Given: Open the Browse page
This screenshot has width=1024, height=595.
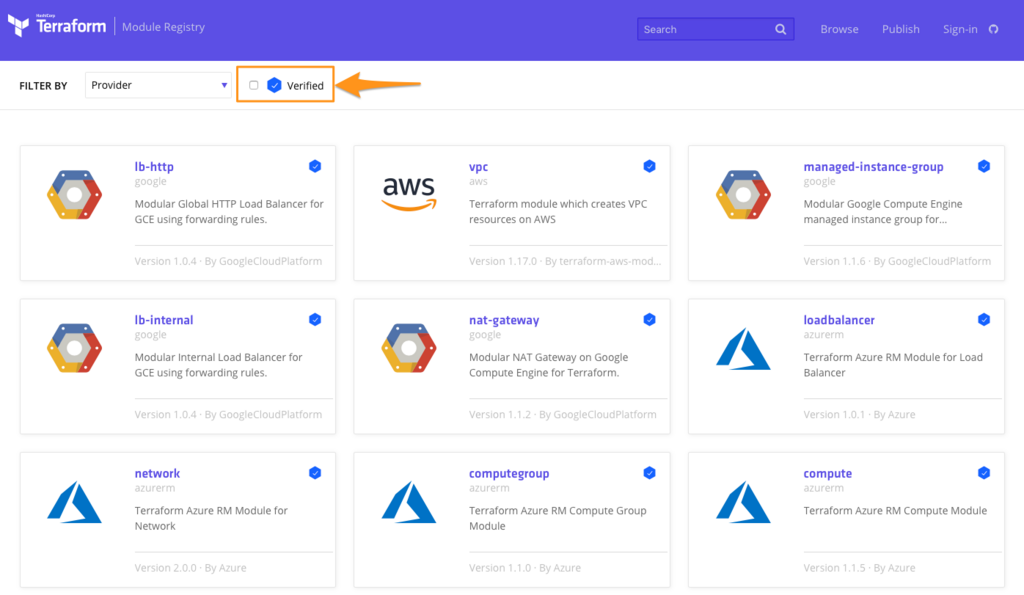Looking at the screenshot, I should pyautogui.click(x=839, y=29).
